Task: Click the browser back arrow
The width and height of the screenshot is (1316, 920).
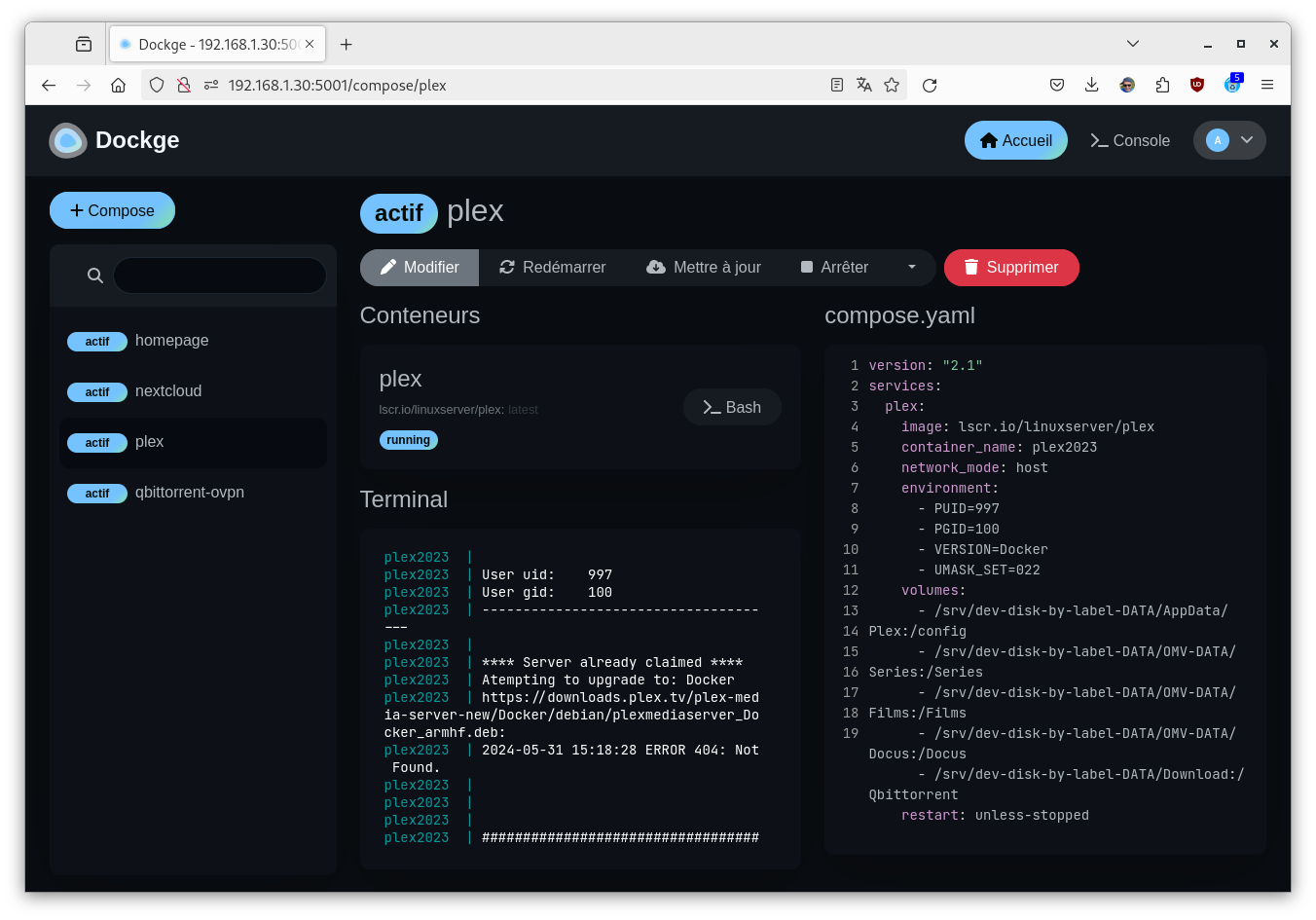Action: (x=49, y=85)
